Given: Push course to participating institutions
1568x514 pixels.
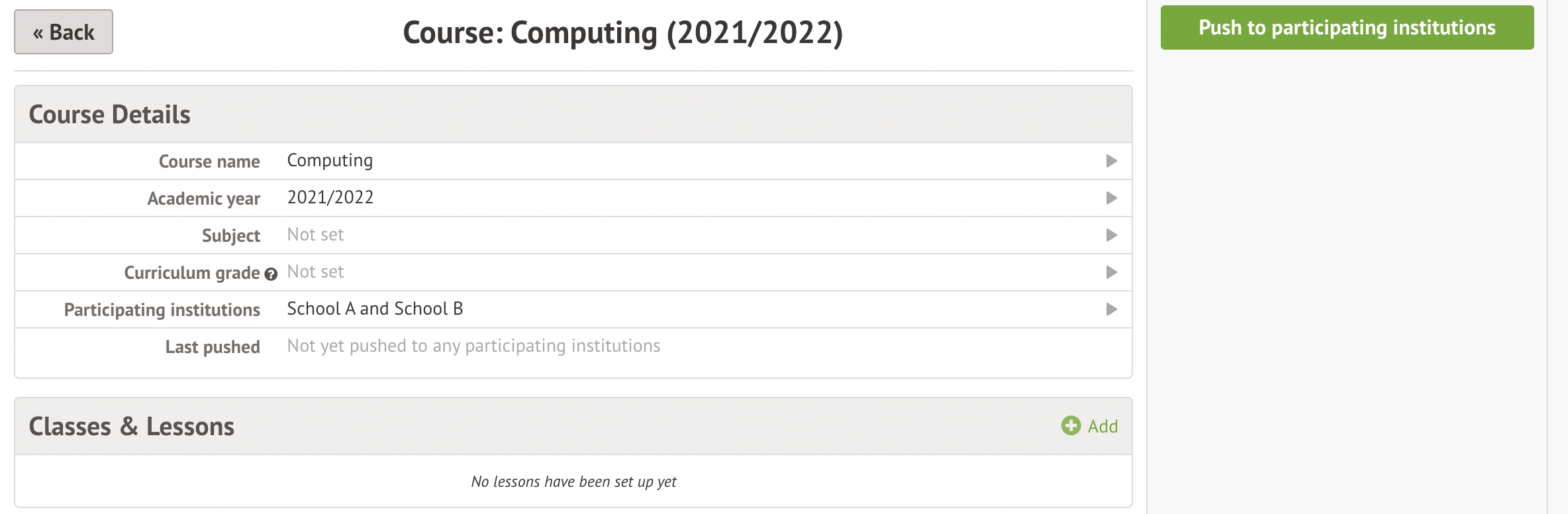Looking at the screenshot, I should [x=1347, y=28].
